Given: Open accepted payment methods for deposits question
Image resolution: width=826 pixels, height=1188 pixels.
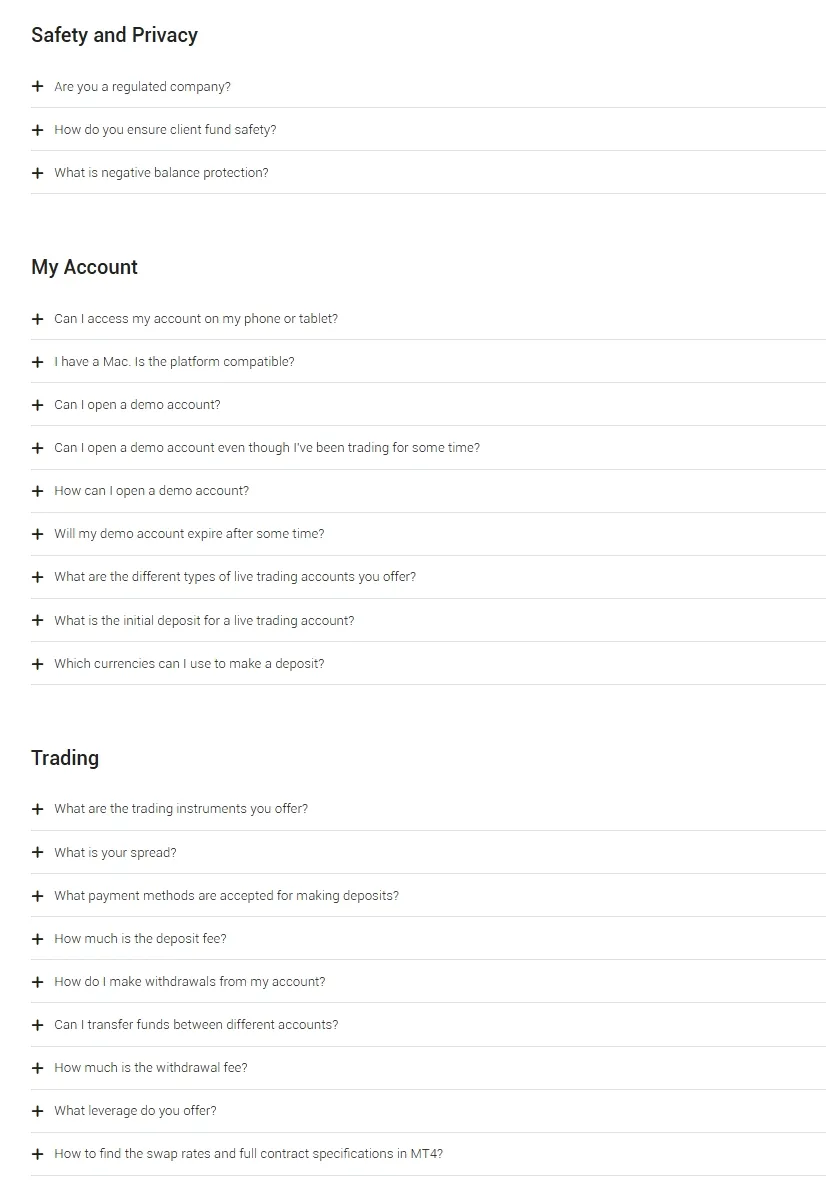Looking at the screenshot, I should click(428, 896).
